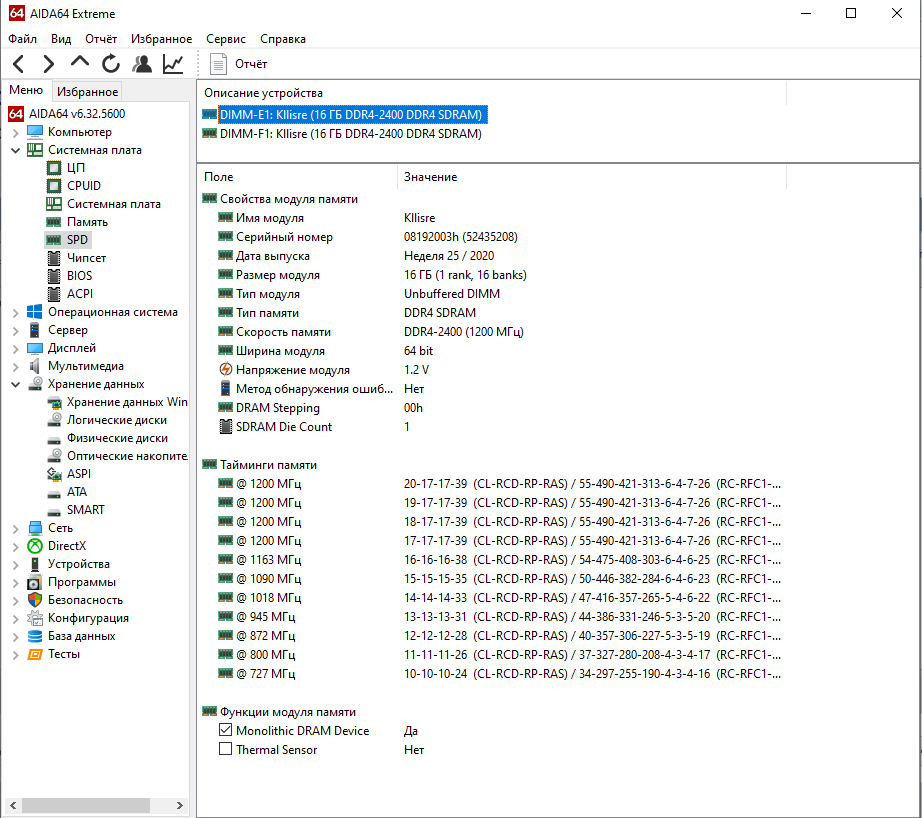Open the Отчёт report button in toolbar
This screenshot has width=922, height=818.
[239, 64]
